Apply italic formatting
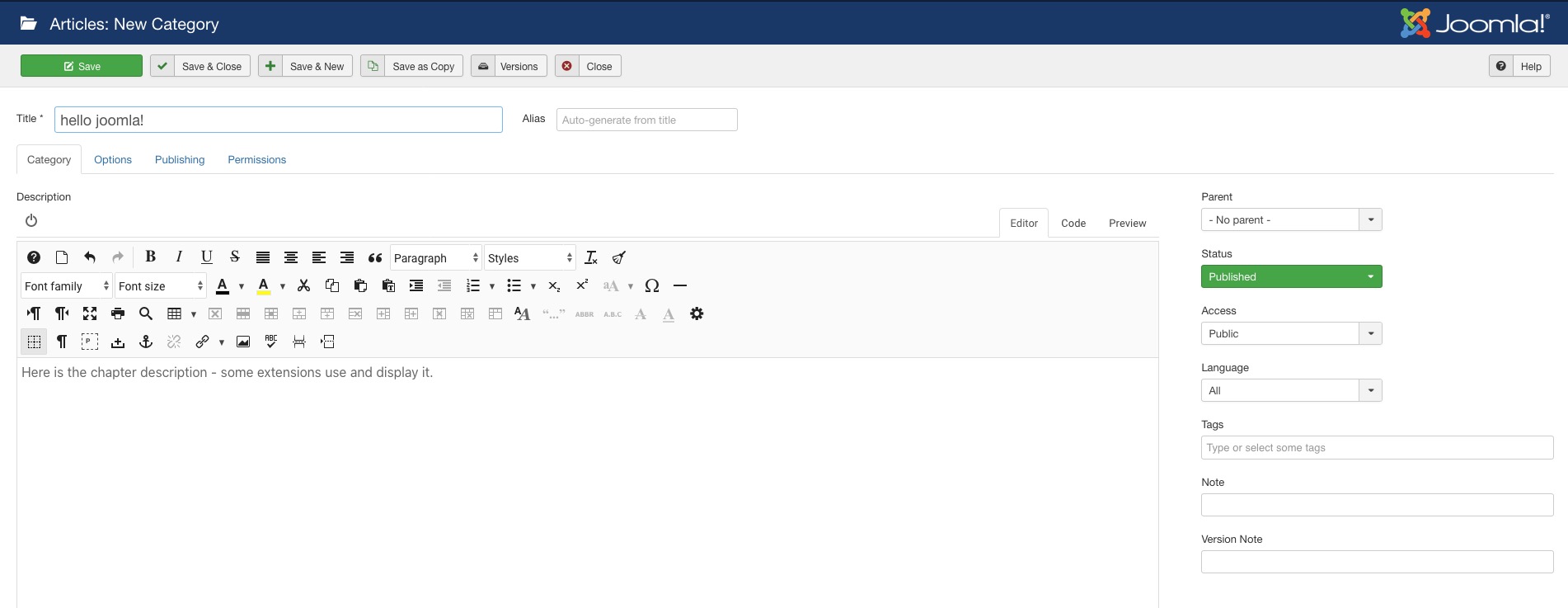This screenshot has height=608, width=1568. point(179,257)
